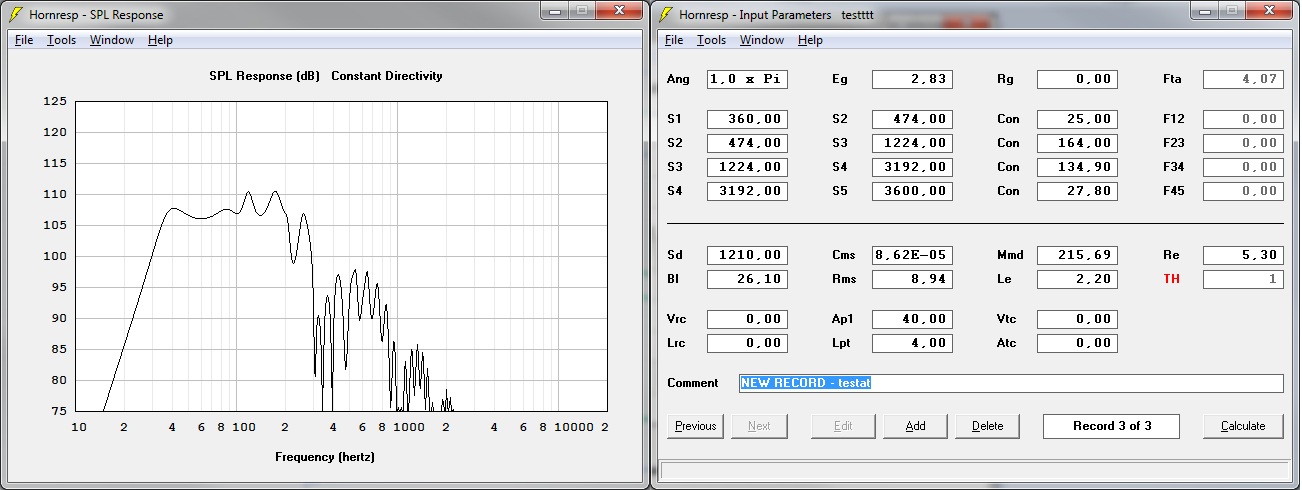1302x490 pixels.
Task: Maximize the SPL Response window
Action: coord(583,10)
